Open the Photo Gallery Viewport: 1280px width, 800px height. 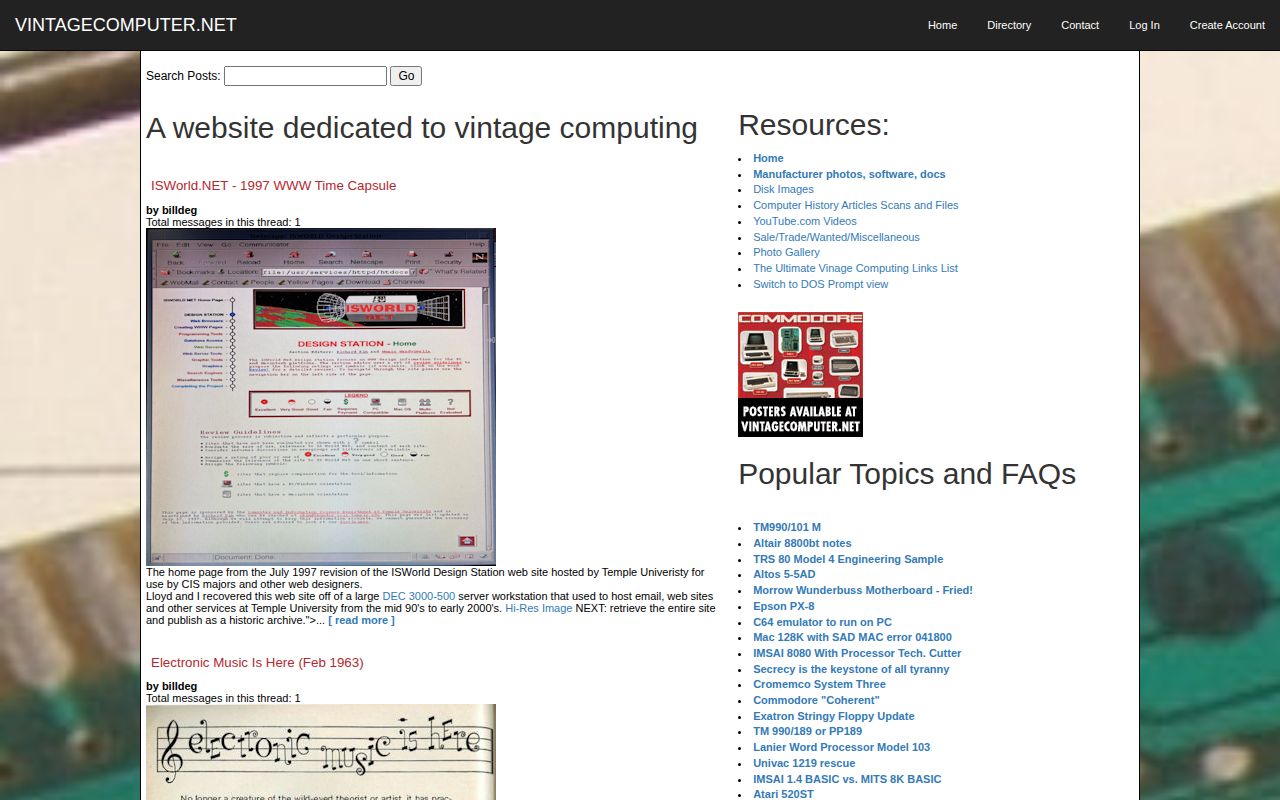point(786,252)
